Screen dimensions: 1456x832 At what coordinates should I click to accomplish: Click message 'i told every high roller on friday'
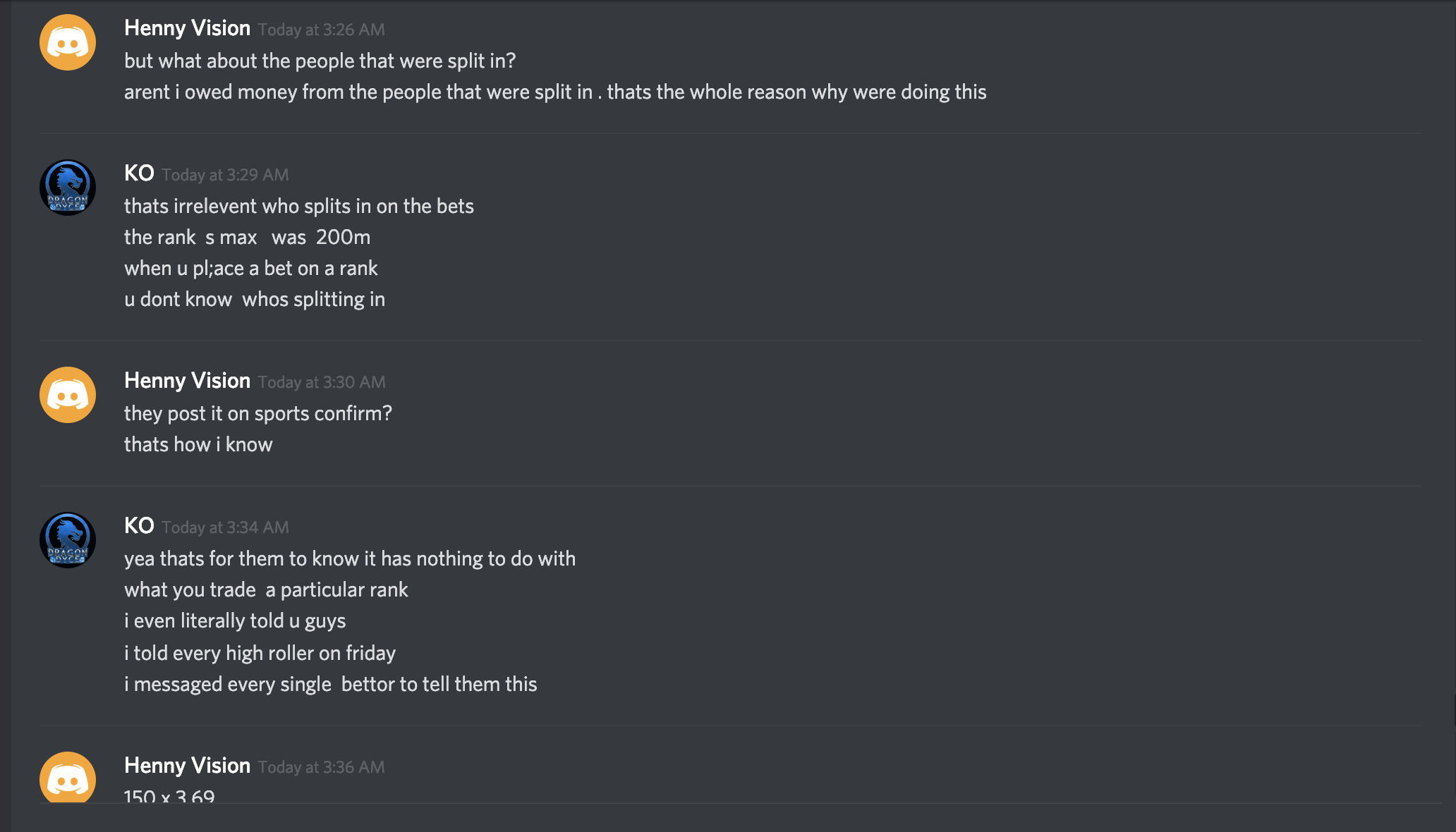[x=260, y=654]
